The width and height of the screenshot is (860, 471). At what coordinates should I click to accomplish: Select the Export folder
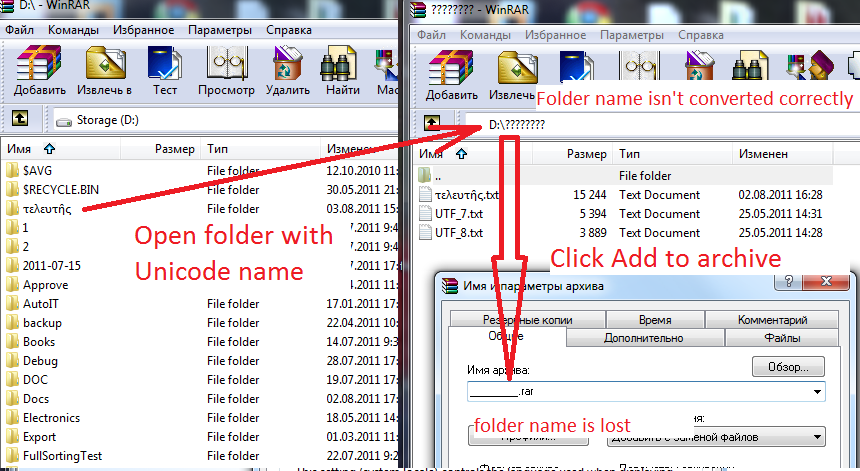[39, 437]
